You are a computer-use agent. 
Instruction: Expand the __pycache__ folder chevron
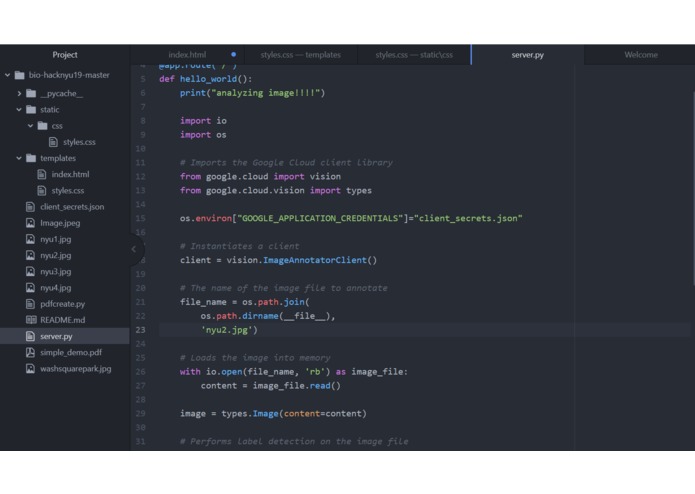coord(19,93)
